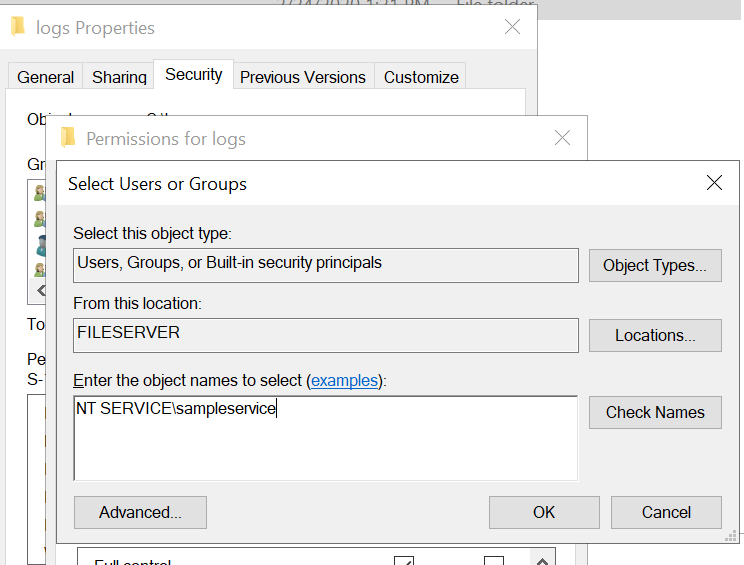This screenshot has height=565, width=744.
Task: Toggle the Full control Deny checkbox
Action: click(493, 562)
